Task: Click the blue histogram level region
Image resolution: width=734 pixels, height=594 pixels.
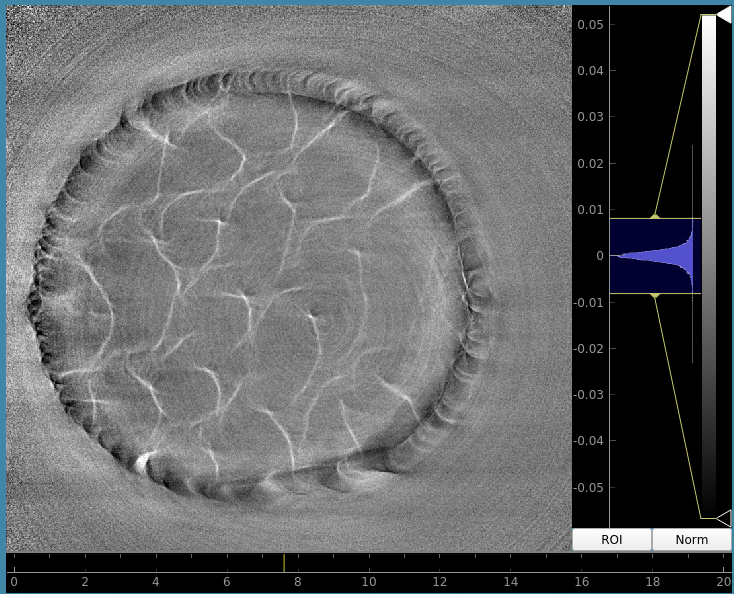Action: click(x=655, y=256)
